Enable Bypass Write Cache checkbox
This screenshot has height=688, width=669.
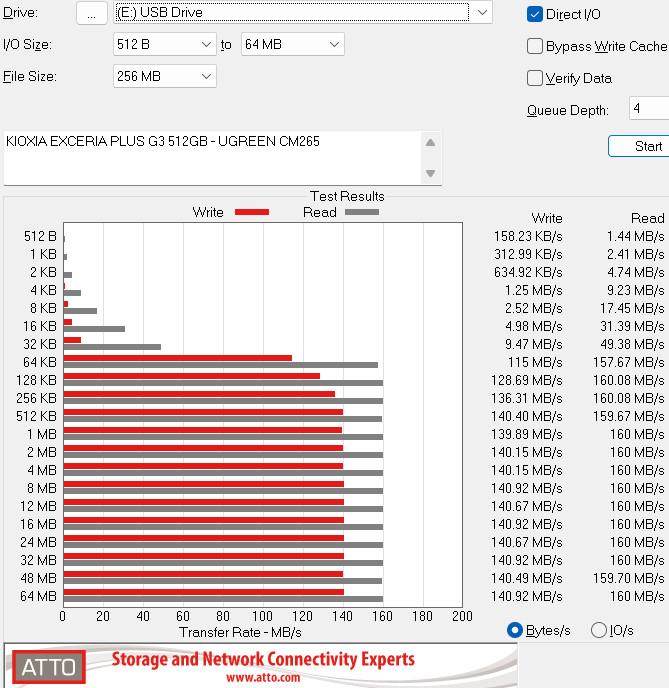536,46
